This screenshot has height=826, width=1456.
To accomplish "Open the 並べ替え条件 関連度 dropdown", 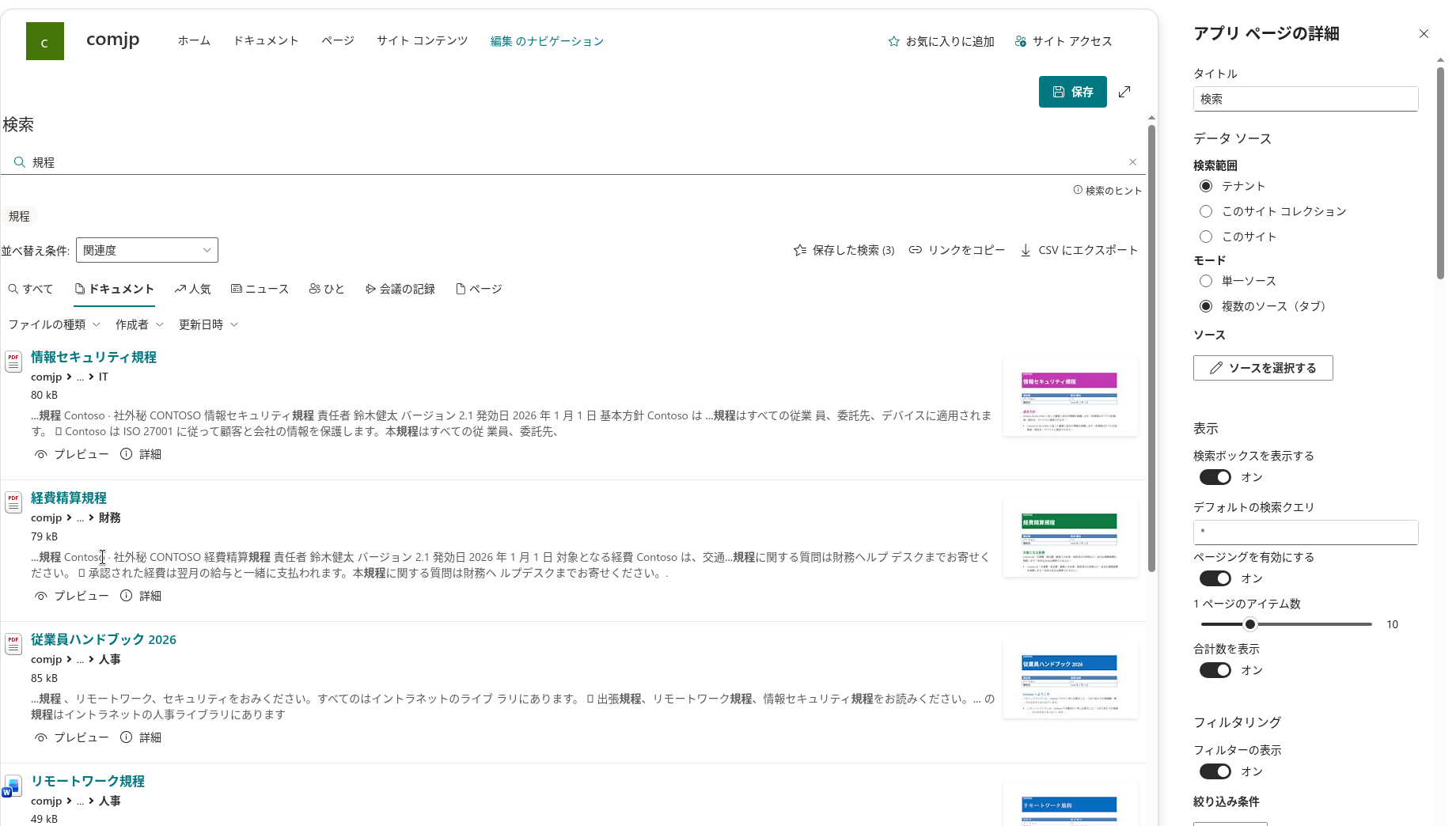I will pyautogui.click(x=147, y=250).
